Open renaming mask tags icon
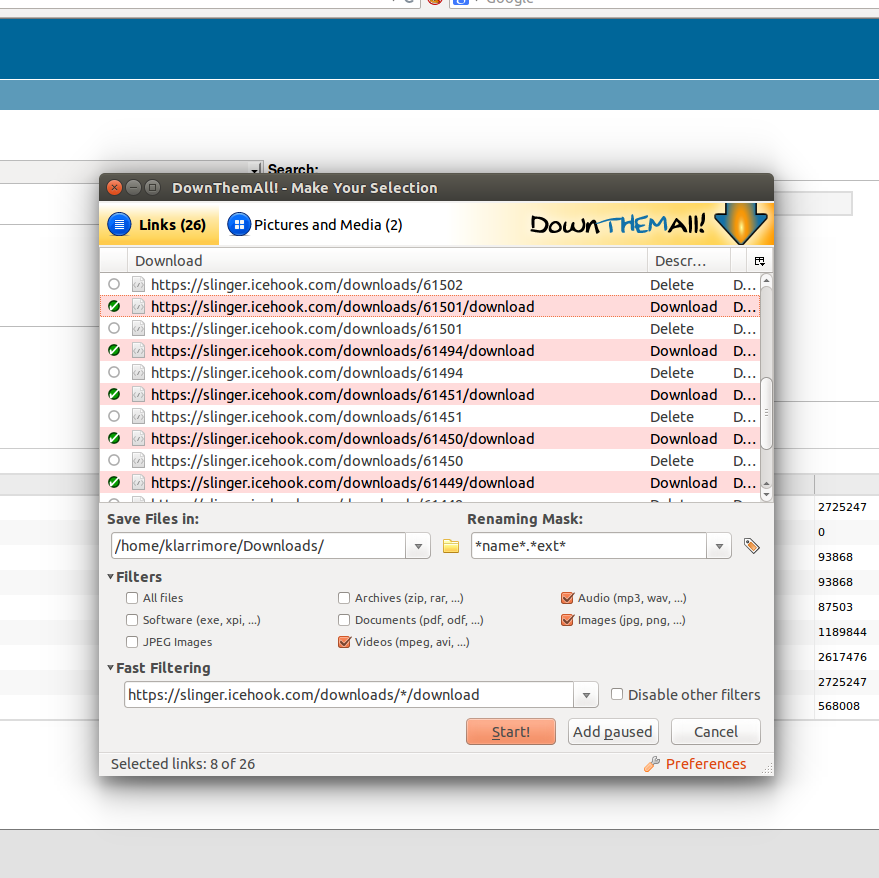Viewport: 879px width, 878px height. click(751, 546)
